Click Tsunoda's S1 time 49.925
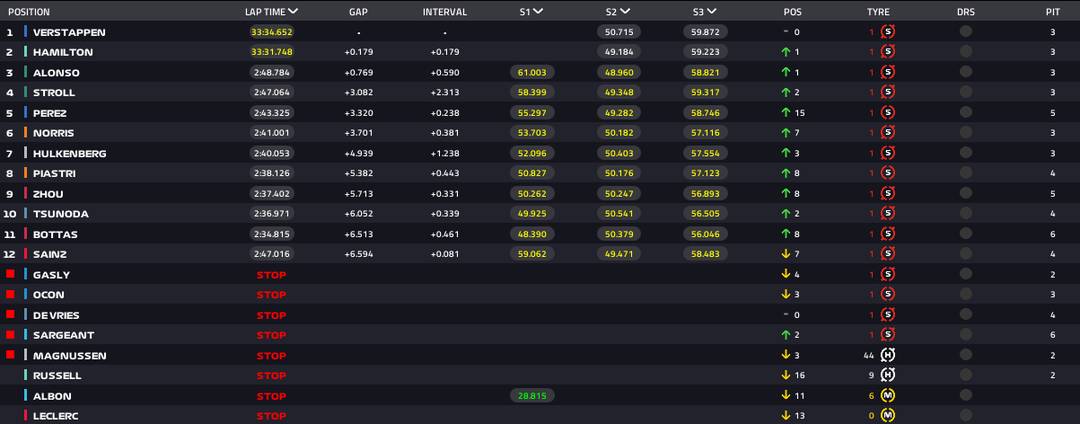1080x424 pixels. pyautogui.click(x=532, y=214)
